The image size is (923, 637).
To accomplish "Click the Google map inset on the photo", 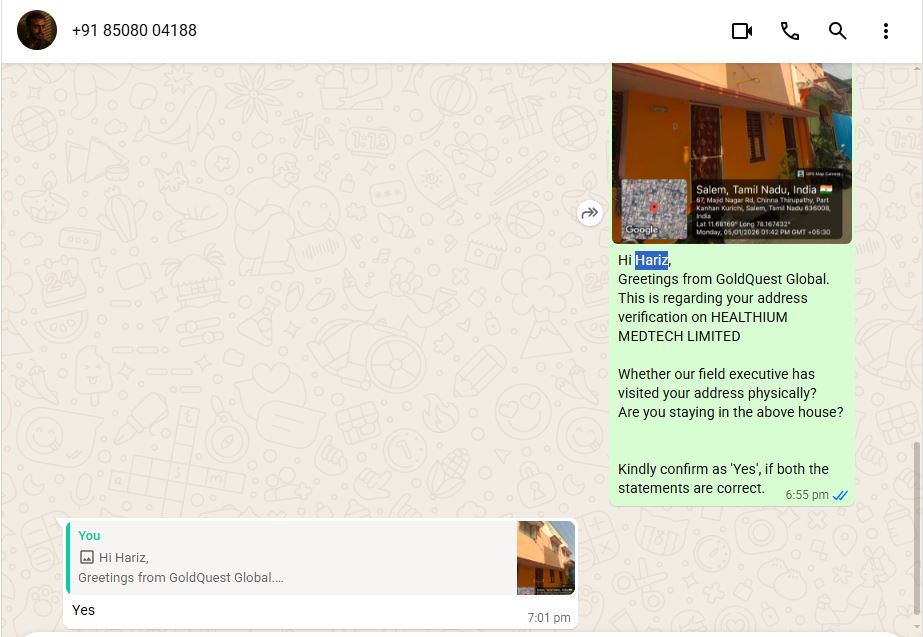I will 654,209.
